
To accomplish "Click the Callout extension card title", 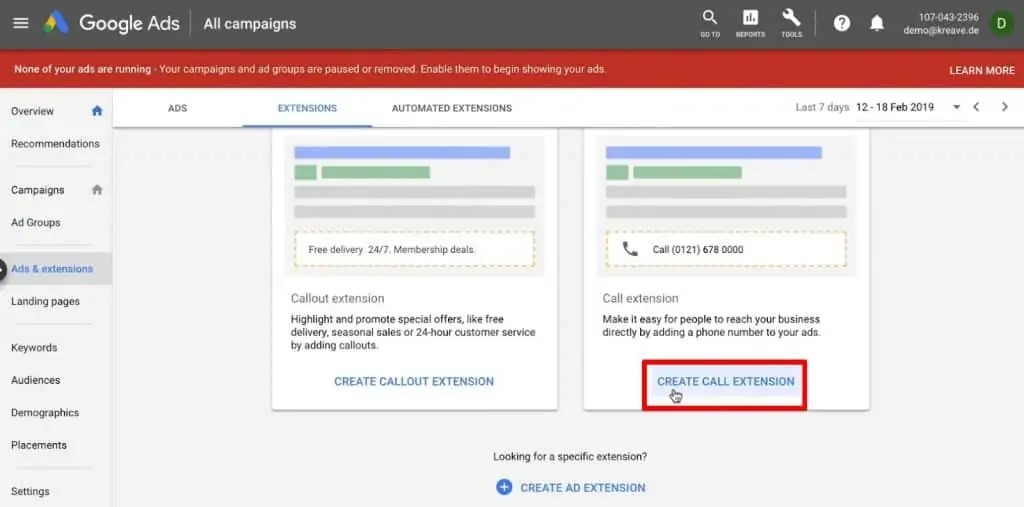I will tap(338, 299).
